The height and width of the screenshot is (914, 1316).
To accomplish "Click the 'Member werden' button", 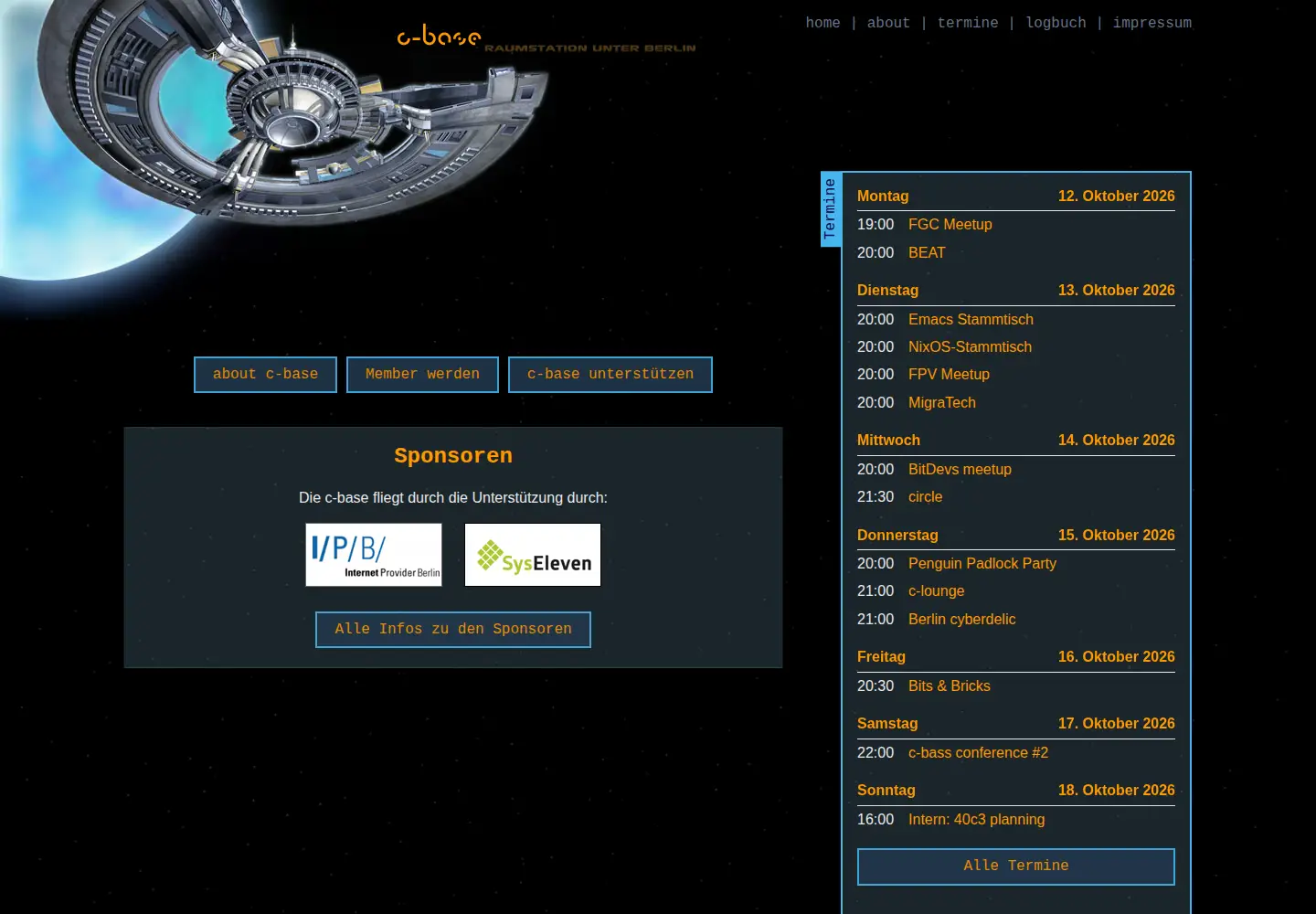I will (x=422, y=375).
